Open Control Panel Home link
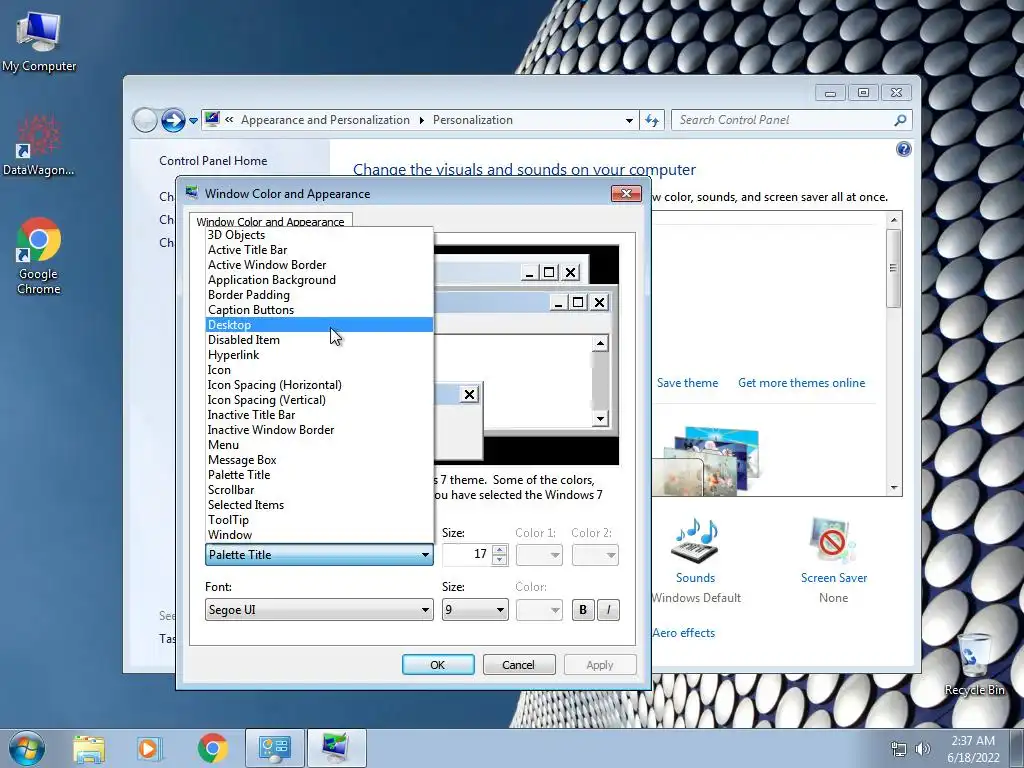1024x768 pixels. click(x=213, y=161)
